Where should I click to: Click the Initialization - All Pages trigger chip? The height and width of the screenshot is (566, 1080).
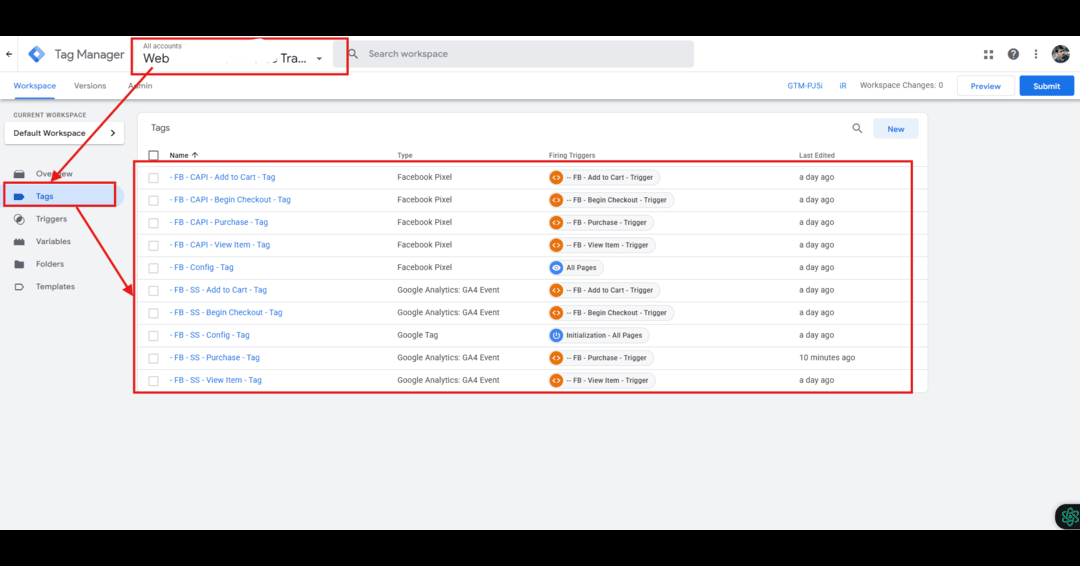[x=599, y=335]
